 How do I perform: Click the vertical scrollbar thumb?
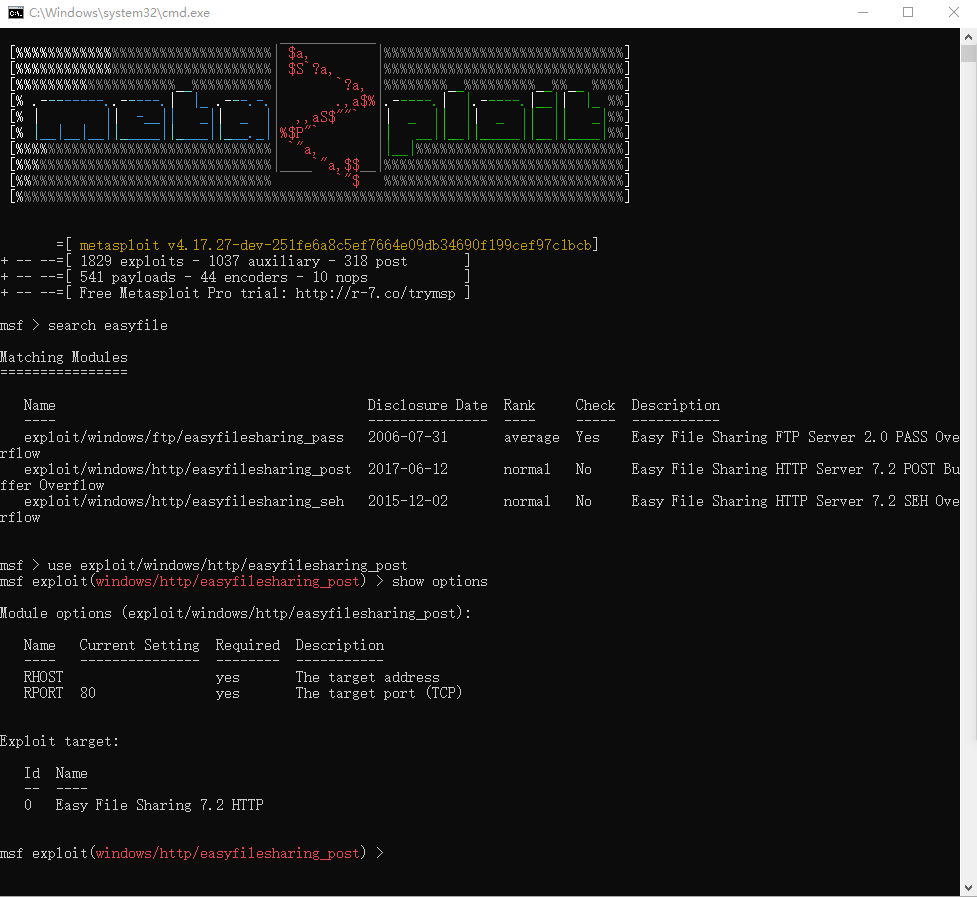pos(968,54)
